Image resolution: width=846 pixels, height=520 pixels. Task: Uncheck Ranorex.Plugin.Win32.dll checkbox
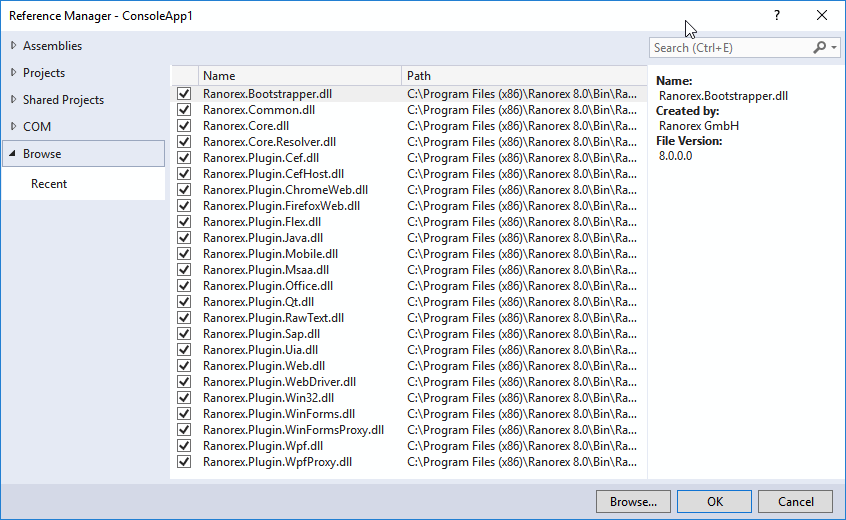[x=184, y=398]
